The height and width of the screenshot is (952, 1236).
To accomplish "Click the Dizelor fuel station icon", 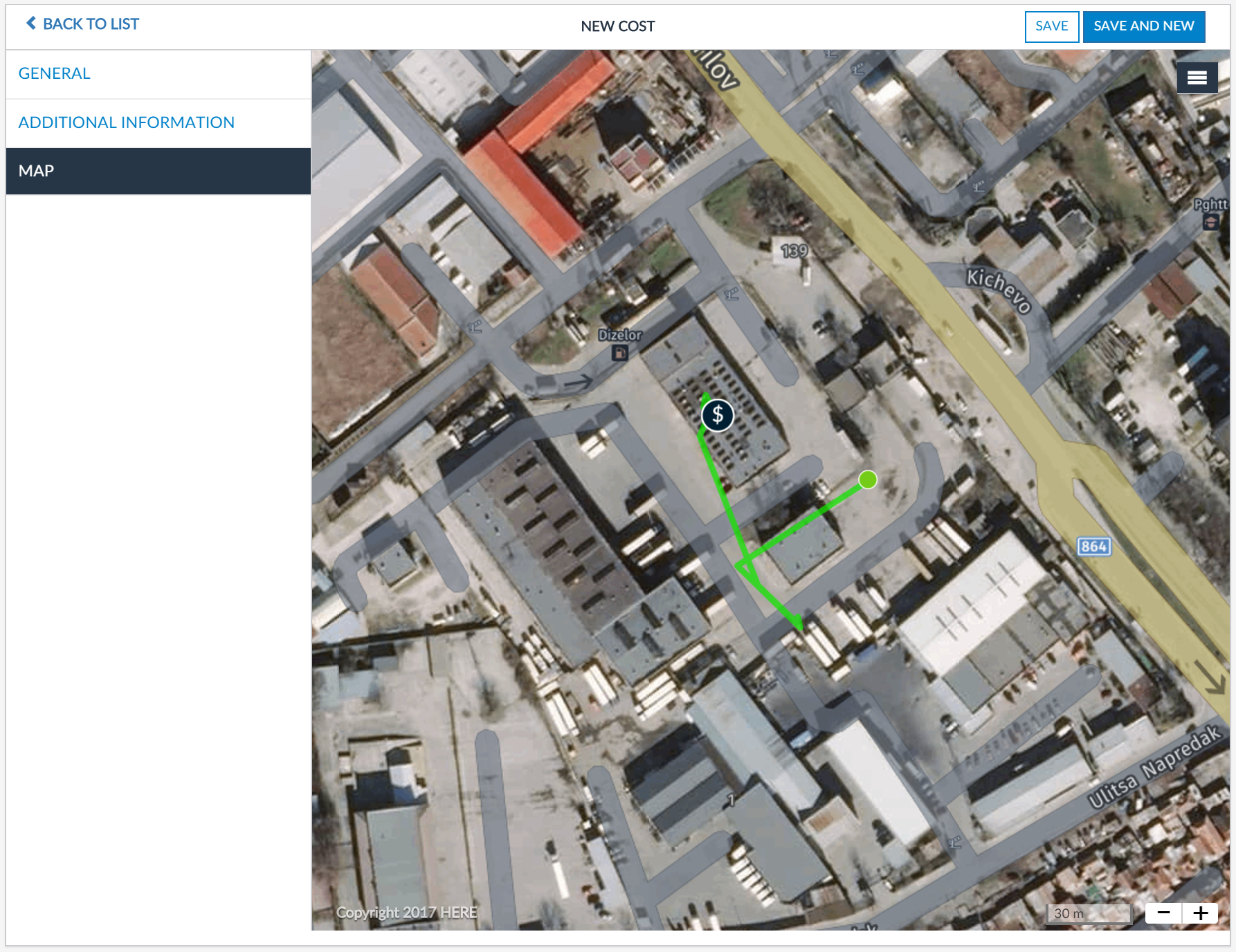I will pos(619,353).
